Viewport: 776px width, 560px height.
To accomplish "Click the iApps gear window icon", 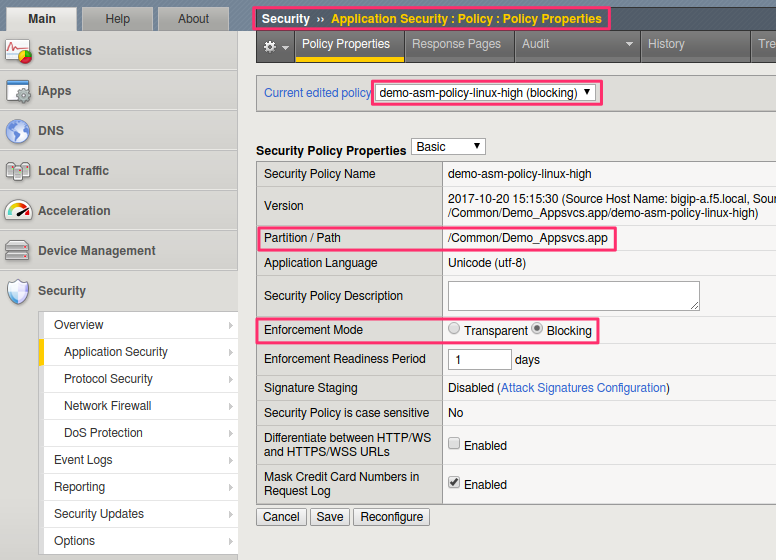I will tap(18, 91).
